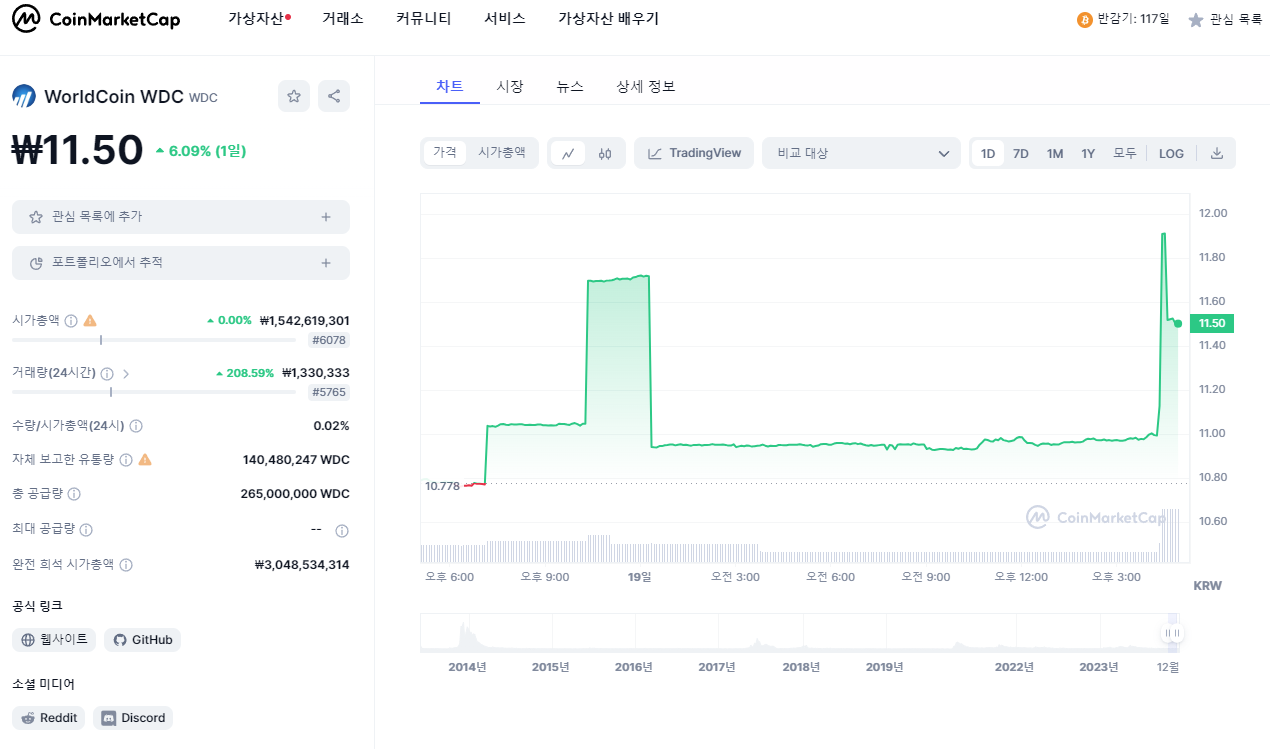Switch to the 시장 tab
The image size is (1270, 749).
point(510,86)
